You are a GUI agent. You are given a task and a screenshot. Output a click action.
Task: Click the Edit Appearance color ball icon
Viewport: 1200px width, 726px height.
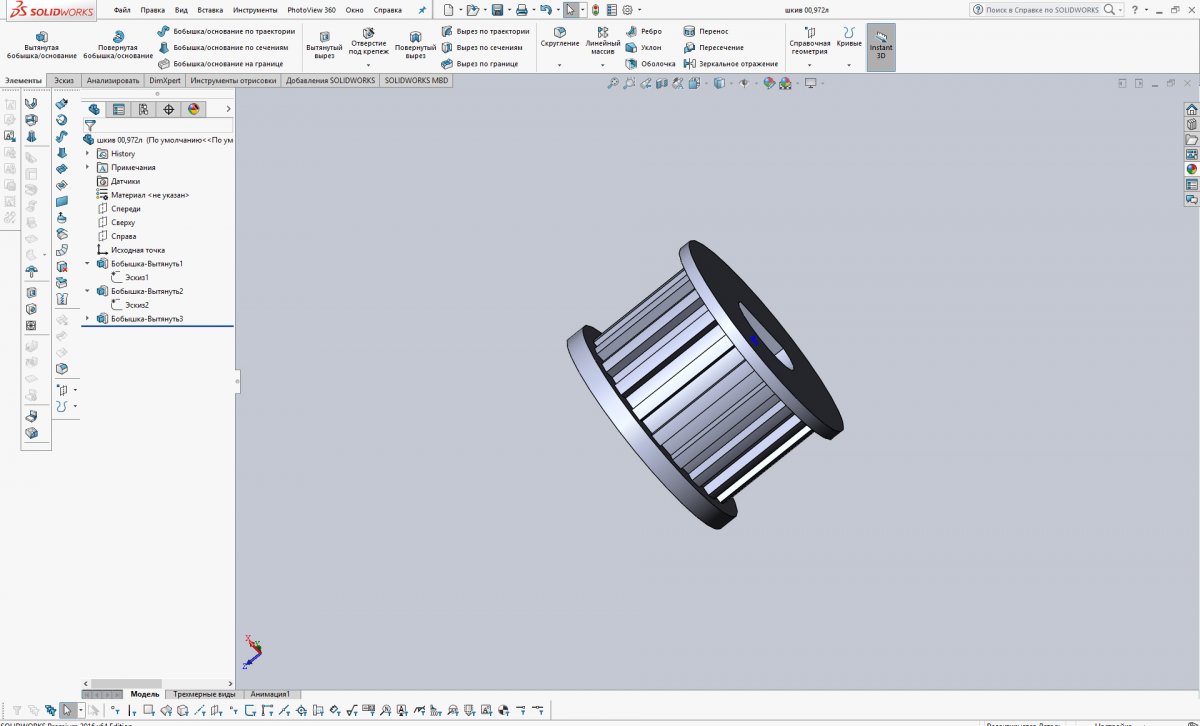pos(769,84)
